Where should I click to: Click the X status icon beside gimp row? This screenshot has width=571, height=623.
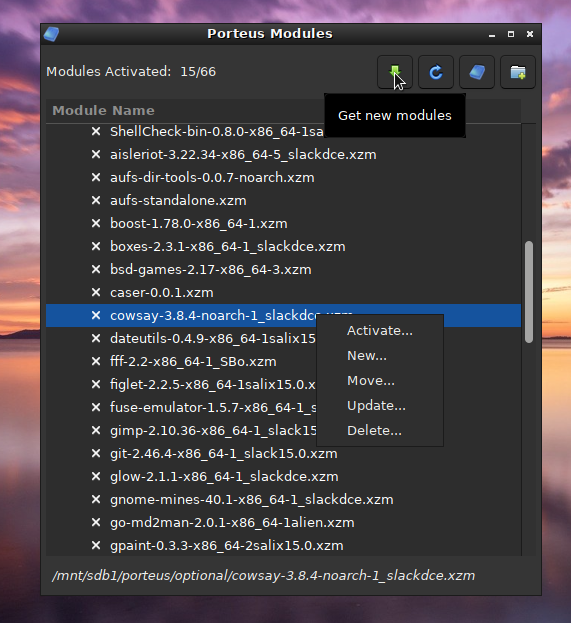pos(96,430)
